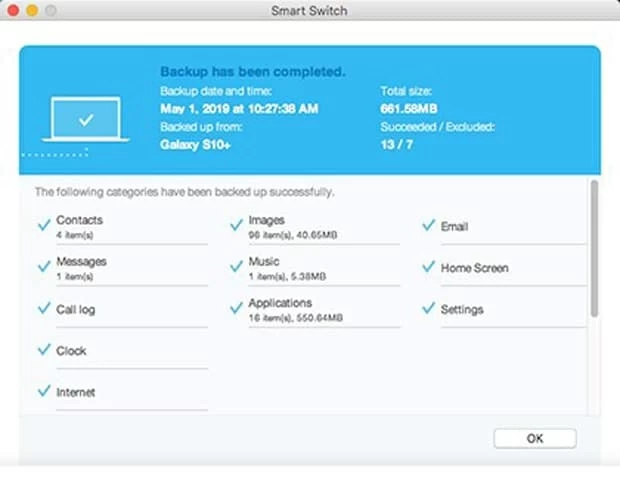Viewport: 620px width, 480px height.
Task: Click the checkmark next to Messages
Action: [x=44, y=267]
